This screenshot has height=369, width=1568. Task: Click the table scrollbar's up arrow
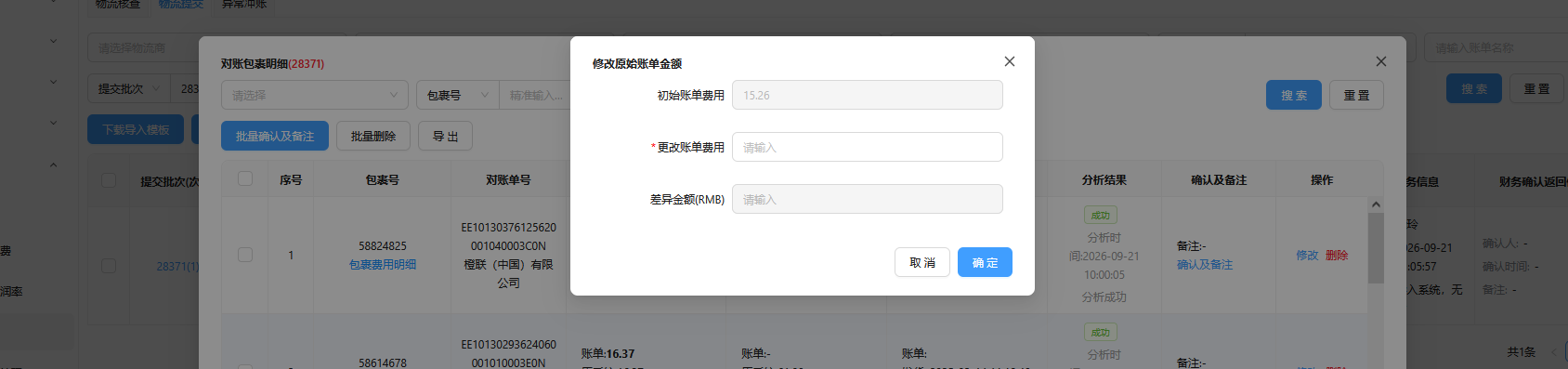(x=1376, y=204)
